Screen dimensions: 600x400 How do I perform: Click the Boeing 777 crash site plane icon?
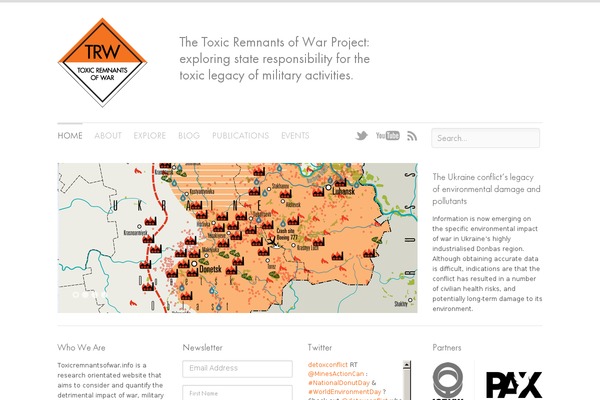point(272,242)
